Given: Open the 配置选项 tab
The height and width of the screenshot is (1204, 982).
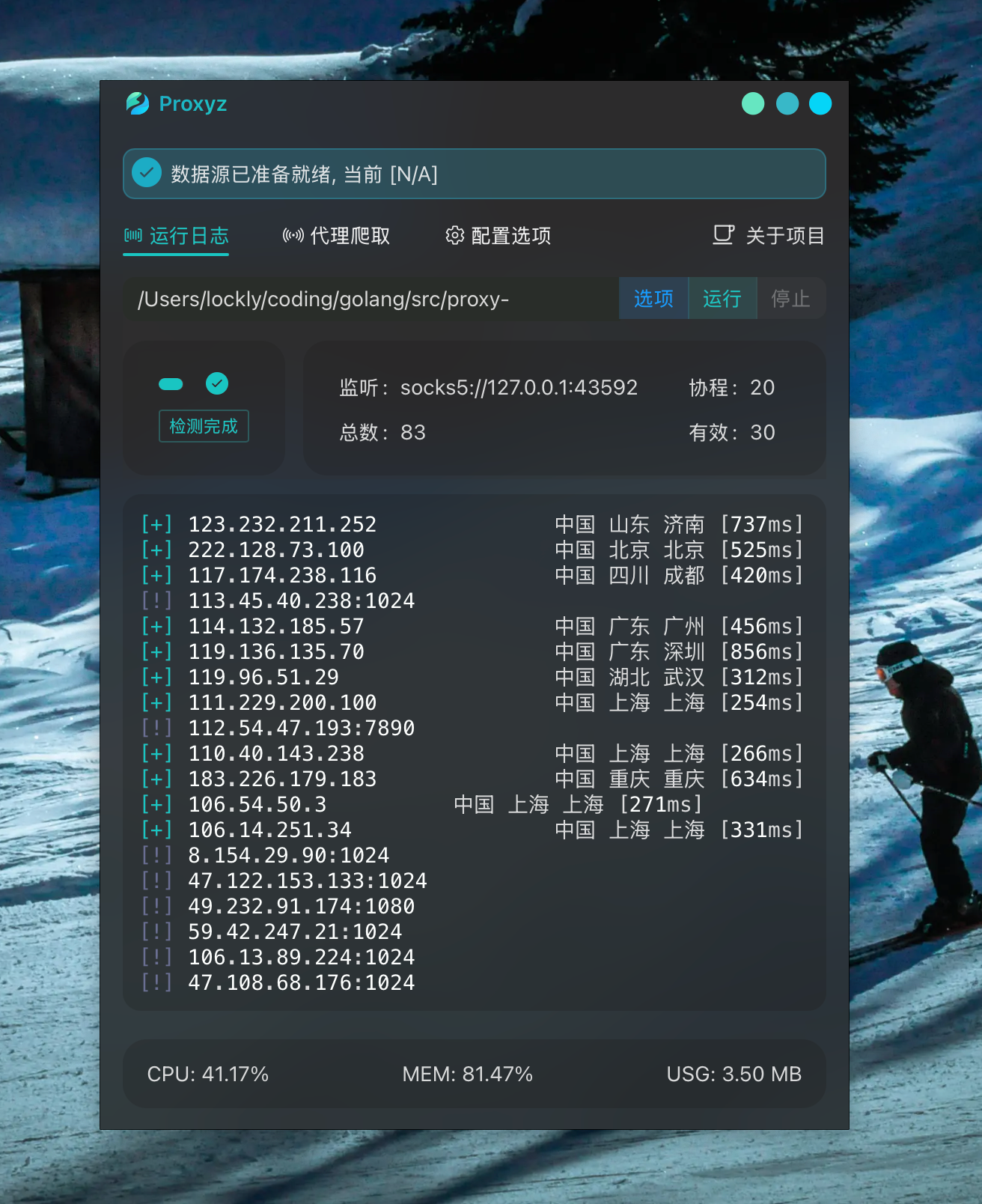Looking at the screenshot, I should pos(498,236).
